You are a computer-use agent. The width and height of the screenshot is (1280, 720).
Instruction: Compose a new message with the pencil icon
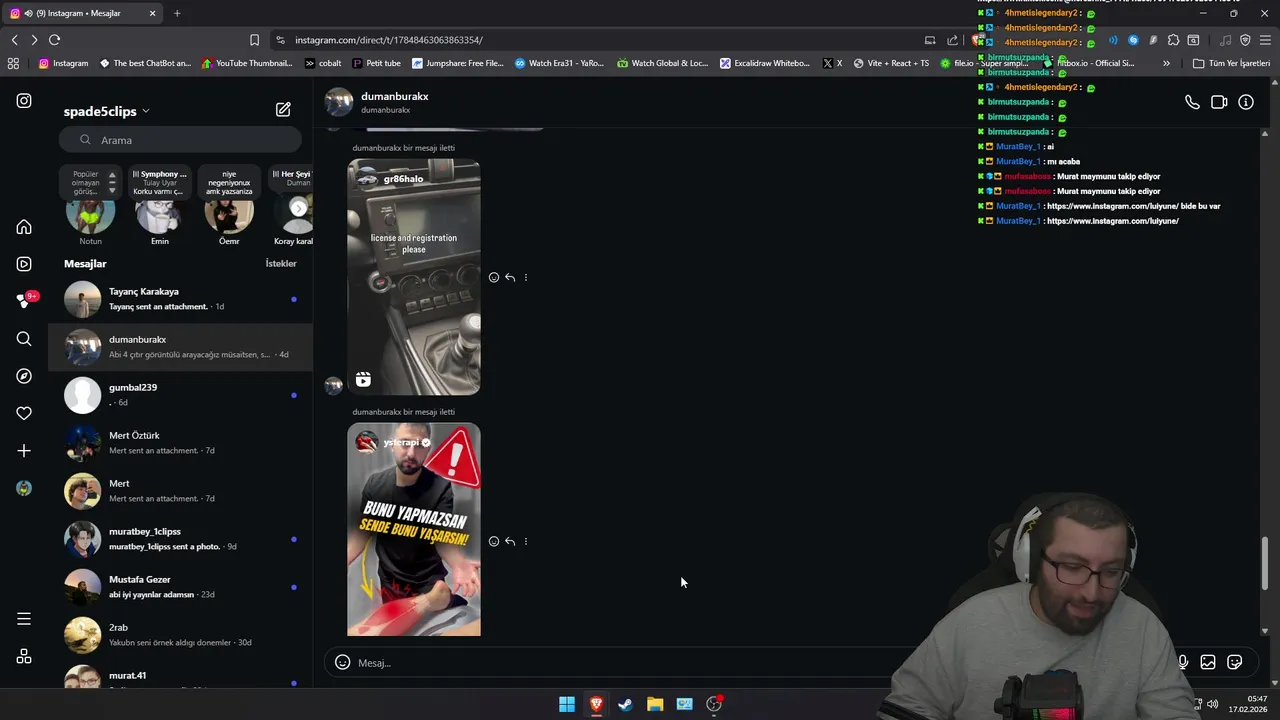pyautogui.click(x=283, y=110)
